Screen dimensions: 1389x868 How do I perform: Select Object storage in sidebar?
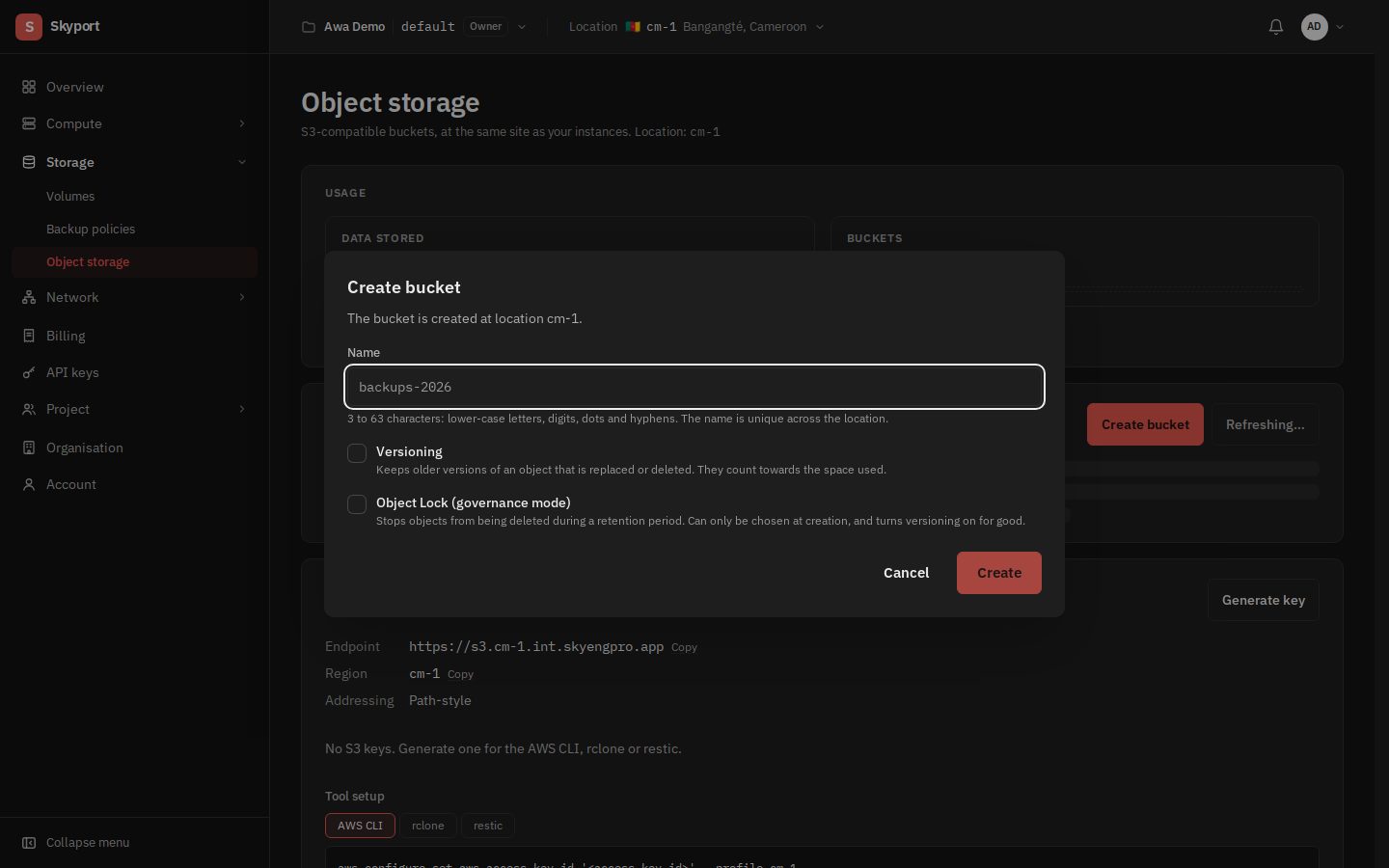tap(135, 261)
